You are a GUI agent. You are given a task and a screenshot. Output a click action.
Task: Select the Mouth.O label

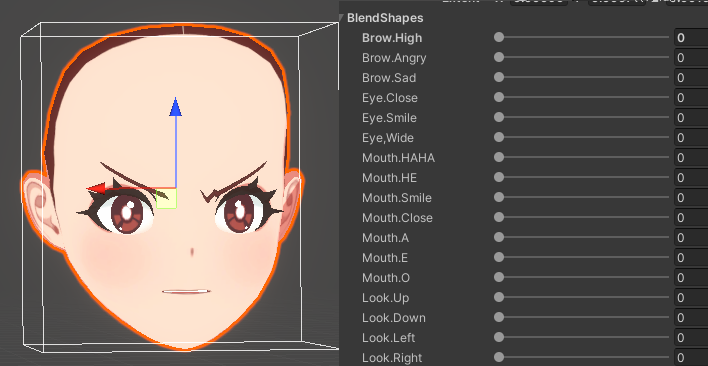386,278
